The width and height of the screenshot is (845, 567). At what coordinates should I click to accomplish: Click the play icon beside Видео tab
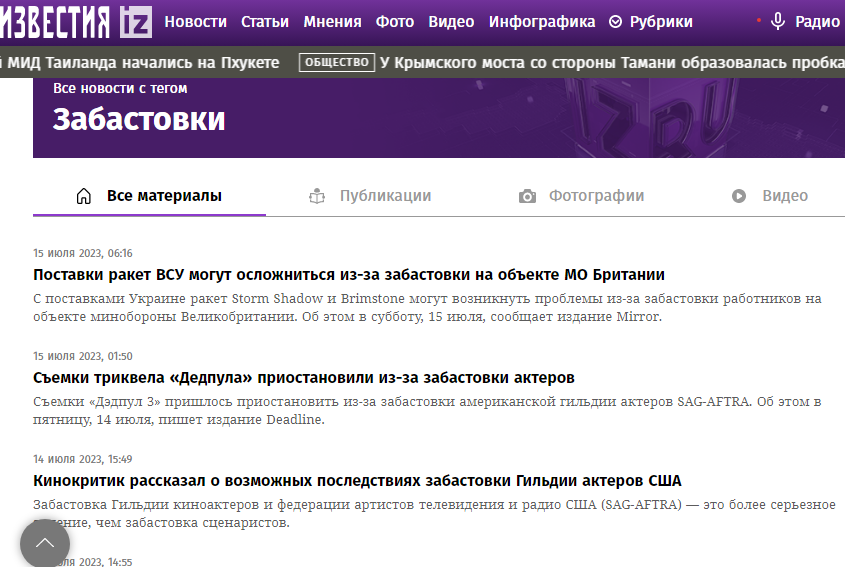click(x=739, y=196)
